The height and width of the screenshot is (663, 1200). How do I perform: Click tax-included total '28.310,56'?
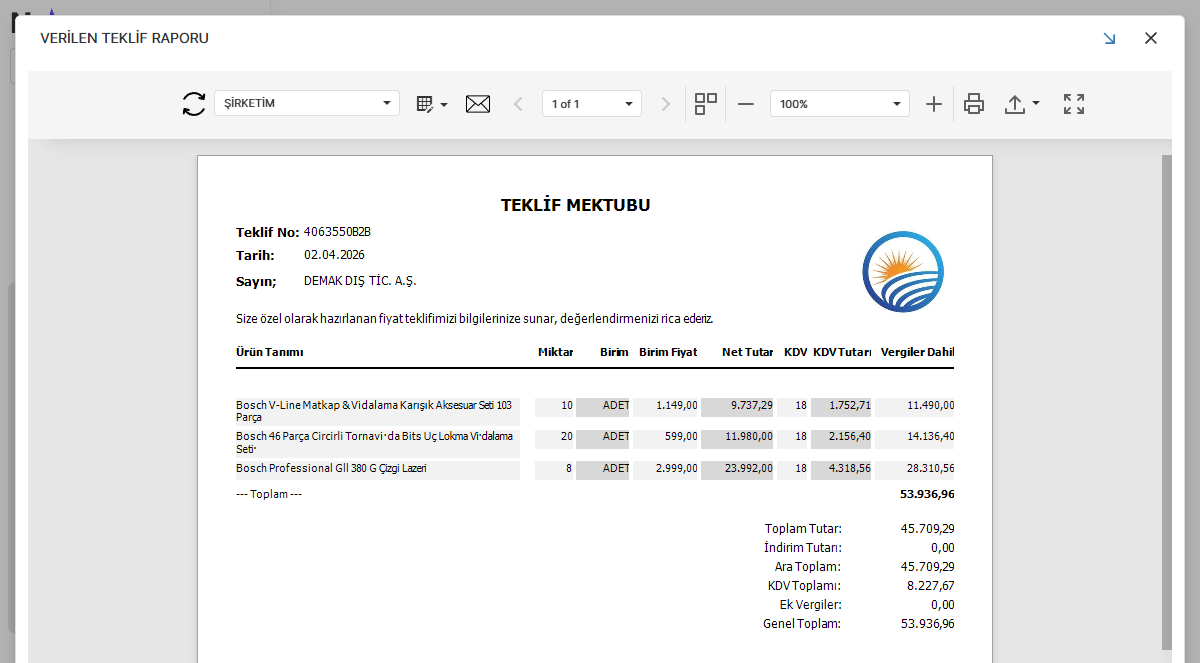point(931,468)
